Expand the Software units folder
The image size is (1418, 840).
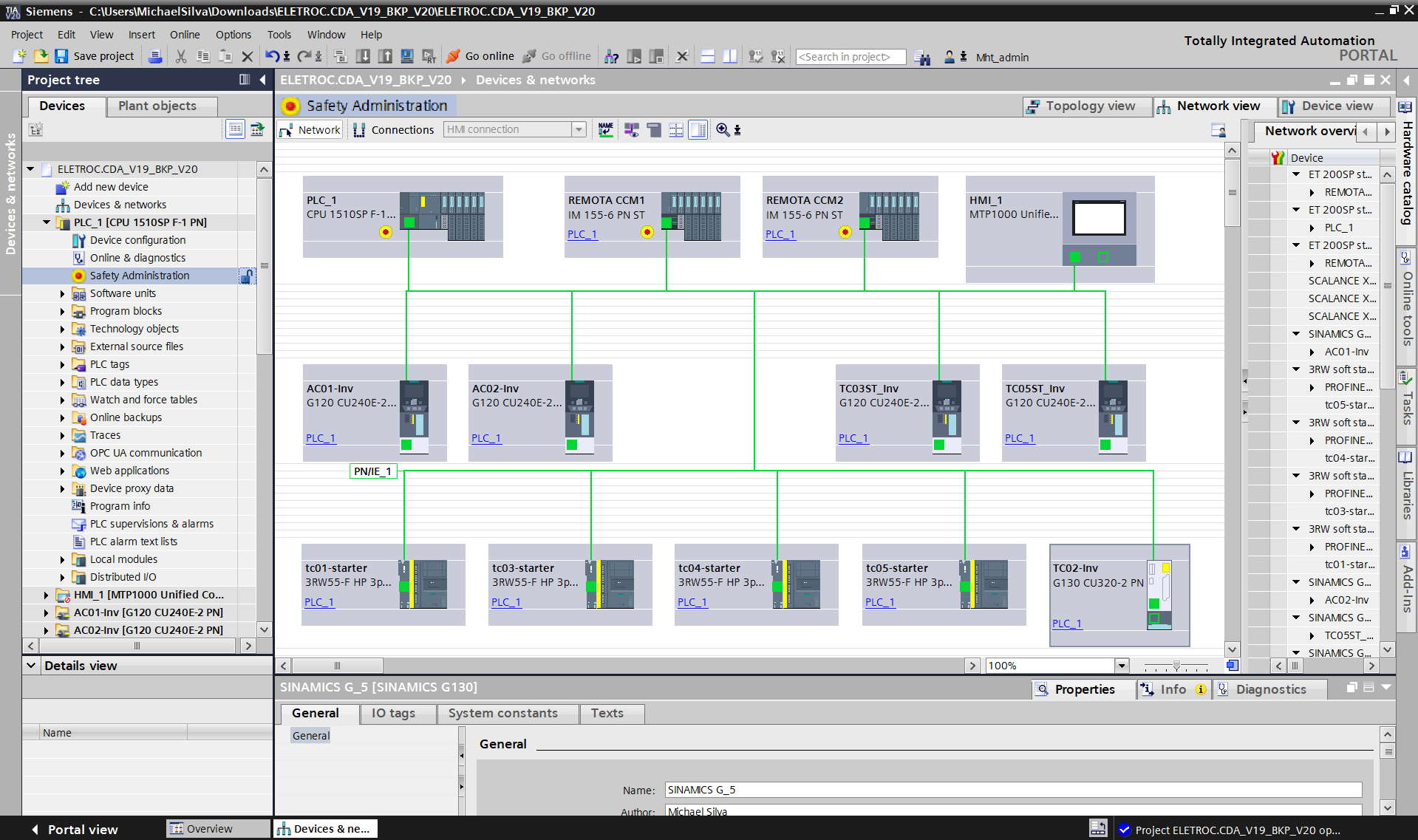click(63, 293)
